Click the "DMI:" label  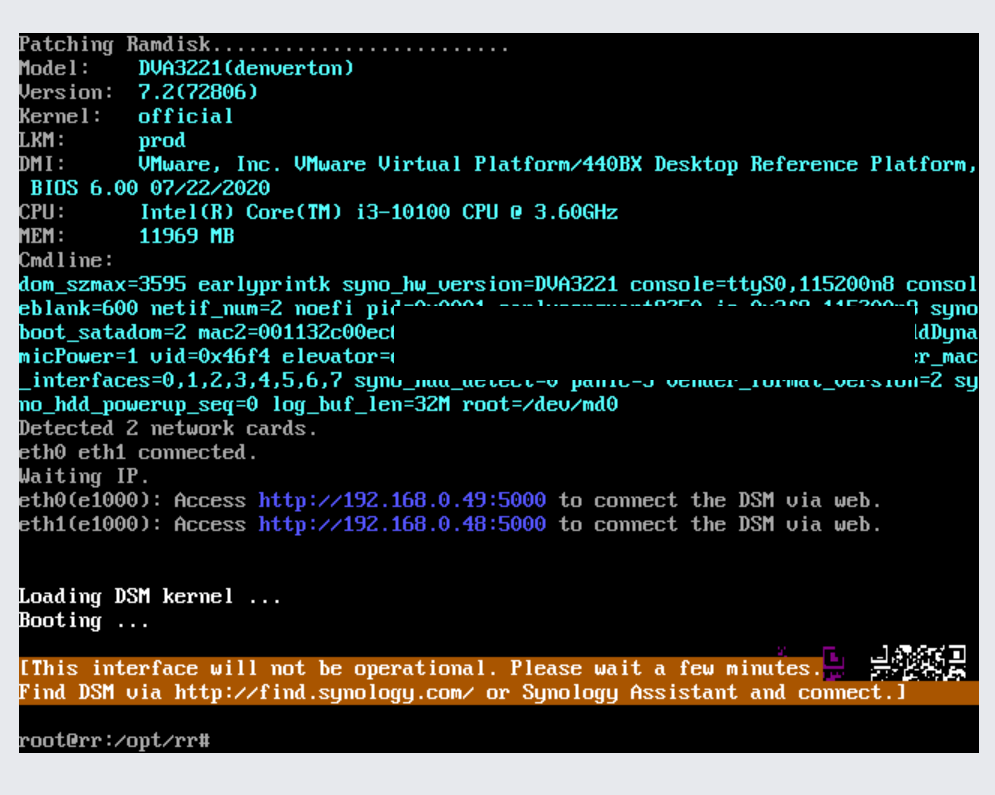(42, 165)
